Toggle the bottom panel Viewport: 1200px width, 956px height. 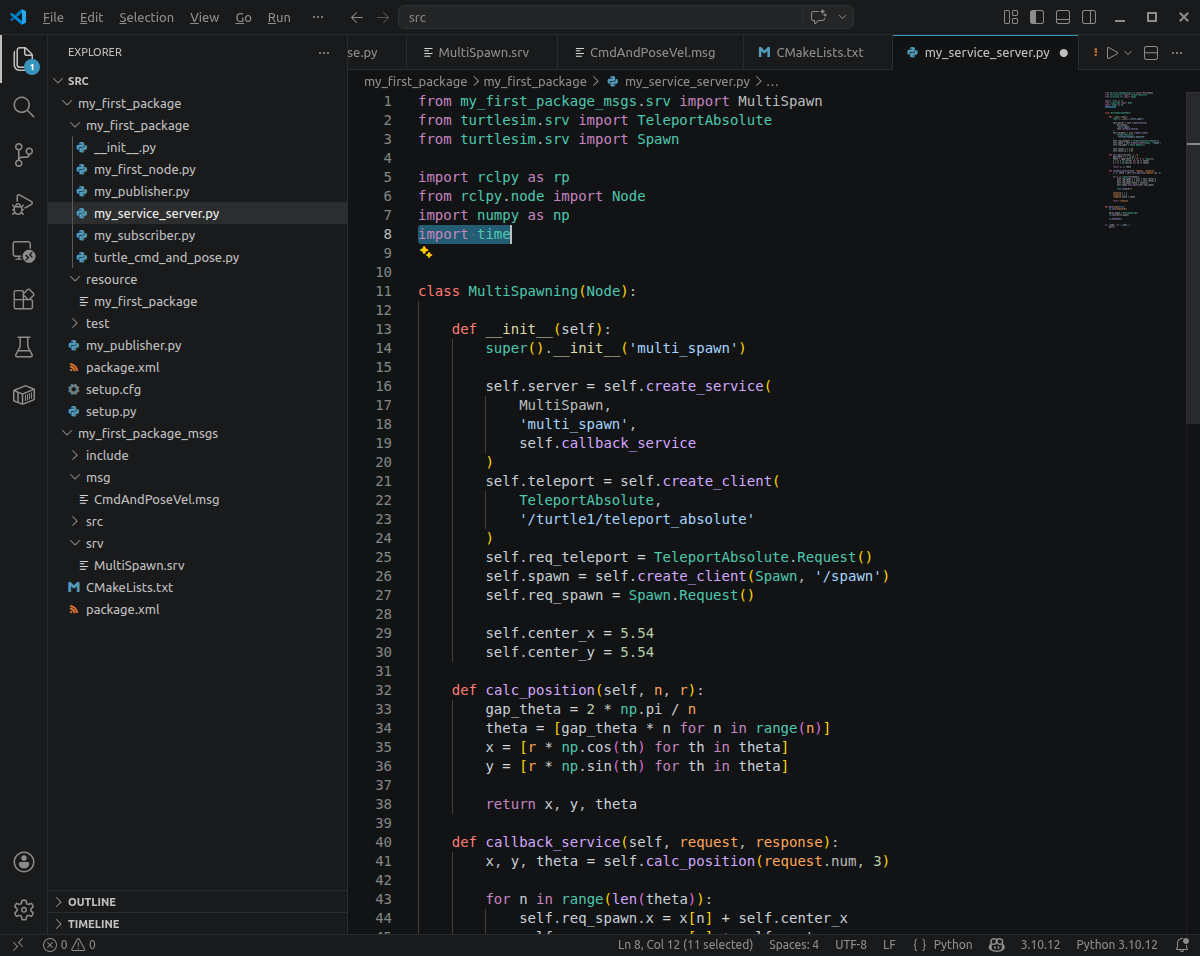click(1063, 17)
